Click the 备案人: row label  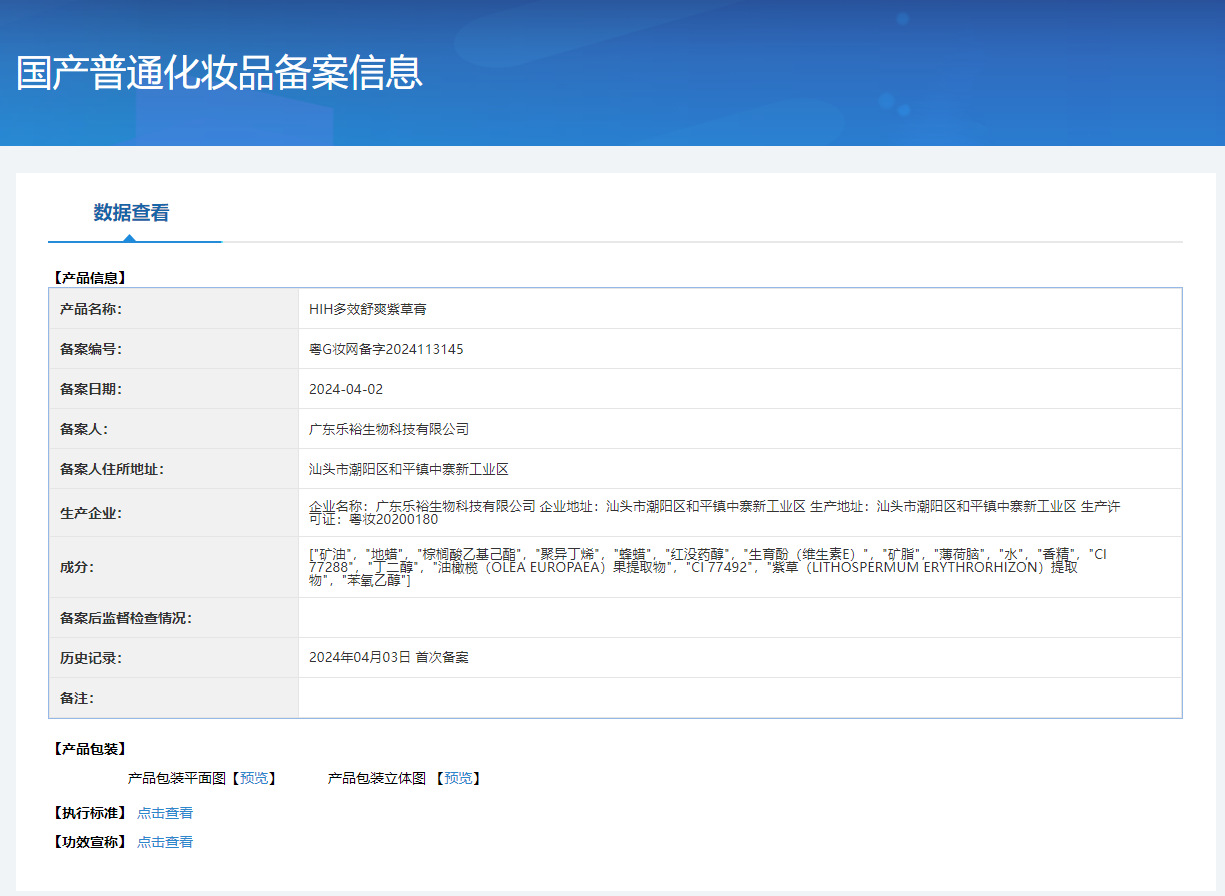point(84,429)
